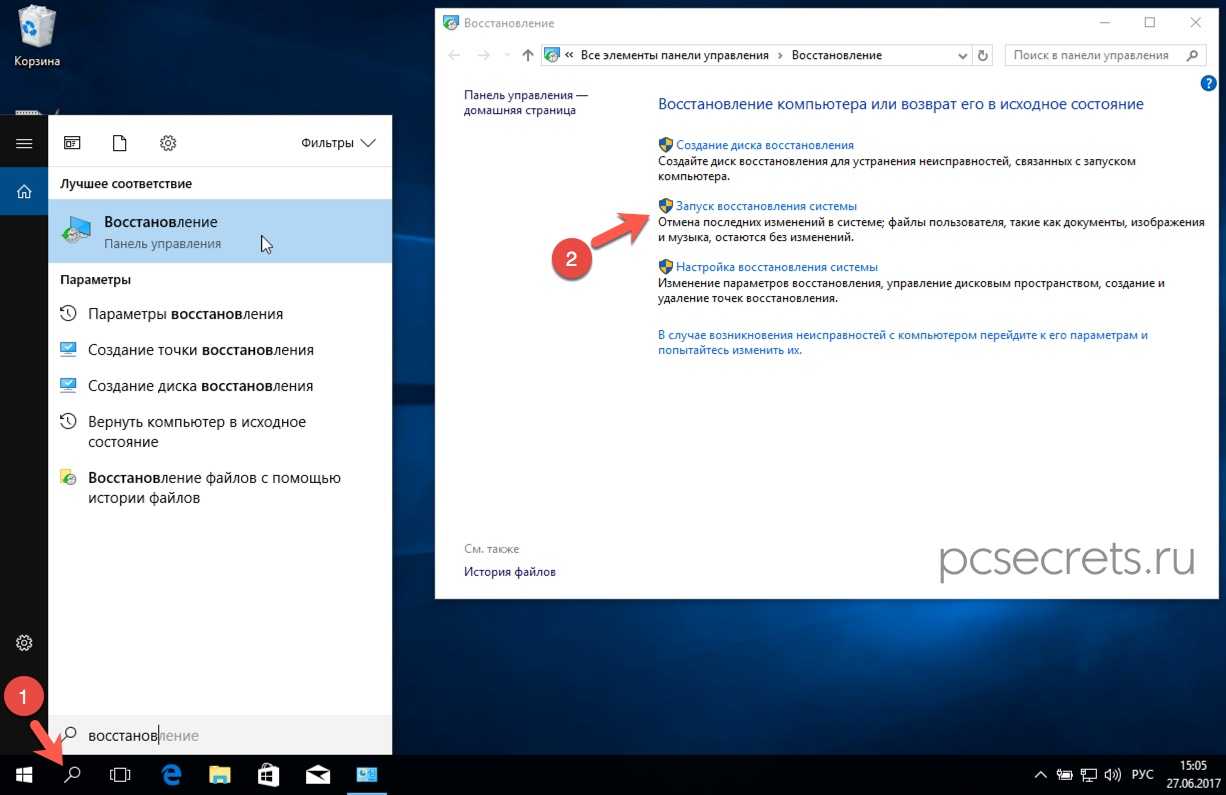Open the address bar history dropdown arrow
The image size is (1226, 795).
click(962, 56)
